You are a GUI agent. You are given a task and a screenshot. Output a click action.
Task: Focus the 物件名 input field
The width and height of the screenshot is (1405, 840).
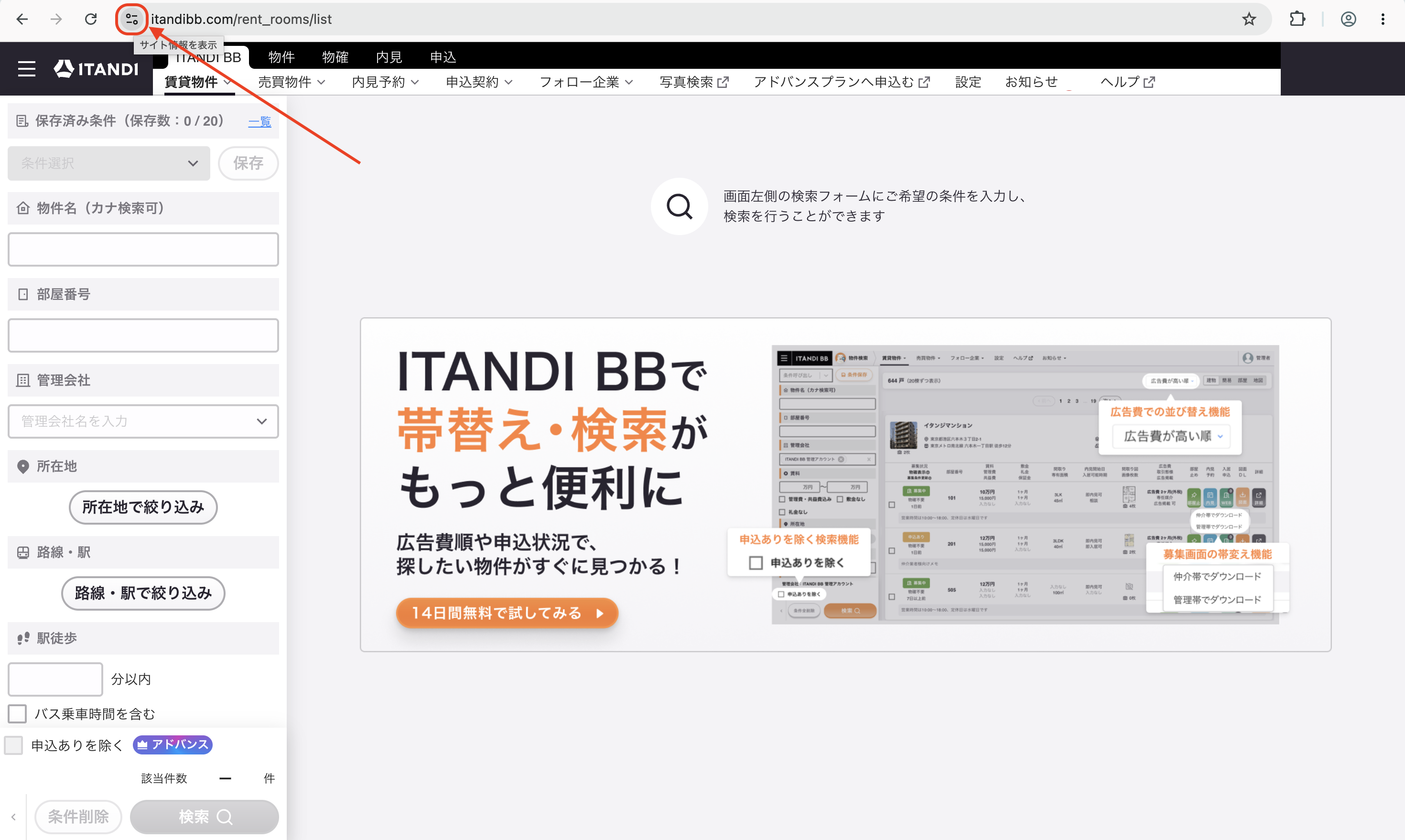pos(143,249)
